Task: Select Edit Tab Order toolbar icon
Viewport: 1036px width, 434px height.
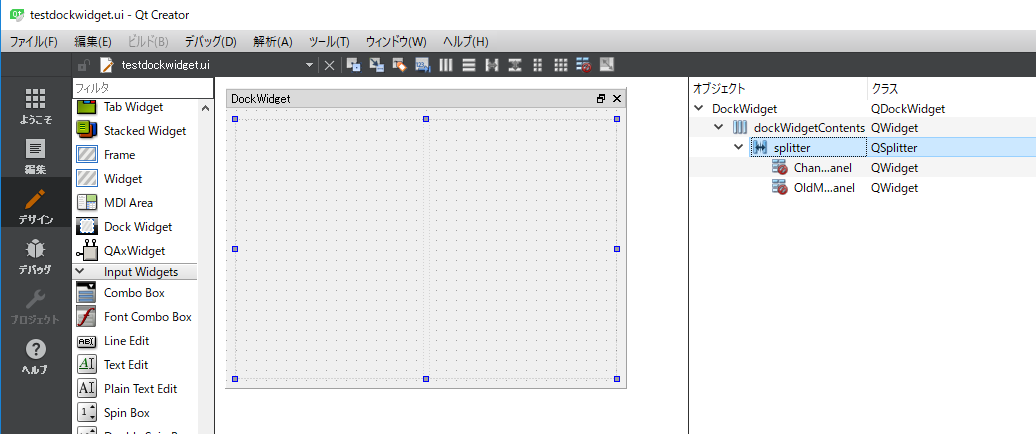Action: pyautogui.click(x=422, y=65)
